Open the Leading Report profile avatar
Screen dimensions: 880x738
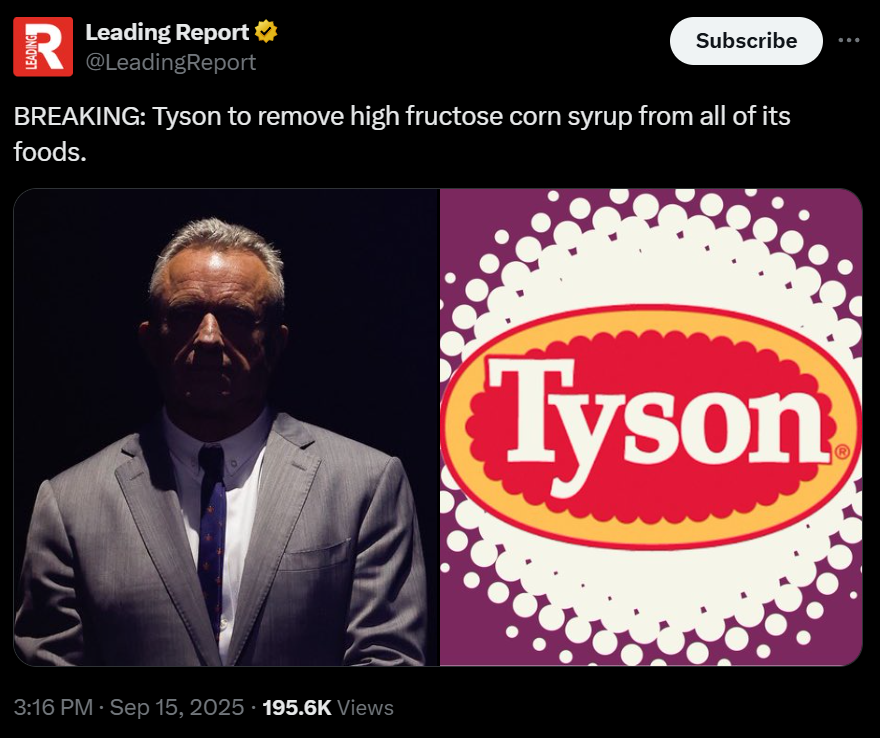click(x=43, y=47)
